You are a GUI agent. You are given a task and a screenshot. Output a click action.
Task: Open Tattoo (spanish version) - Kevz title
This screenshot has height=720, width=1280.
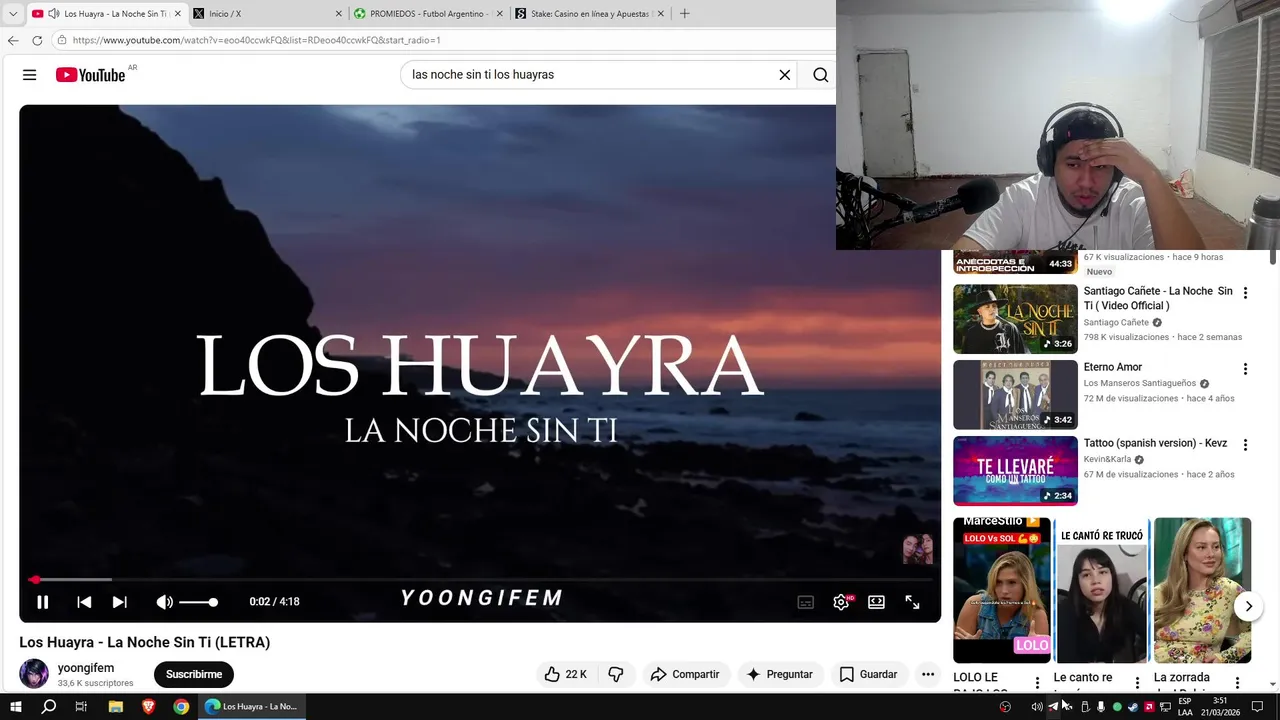pos(1155,443)
